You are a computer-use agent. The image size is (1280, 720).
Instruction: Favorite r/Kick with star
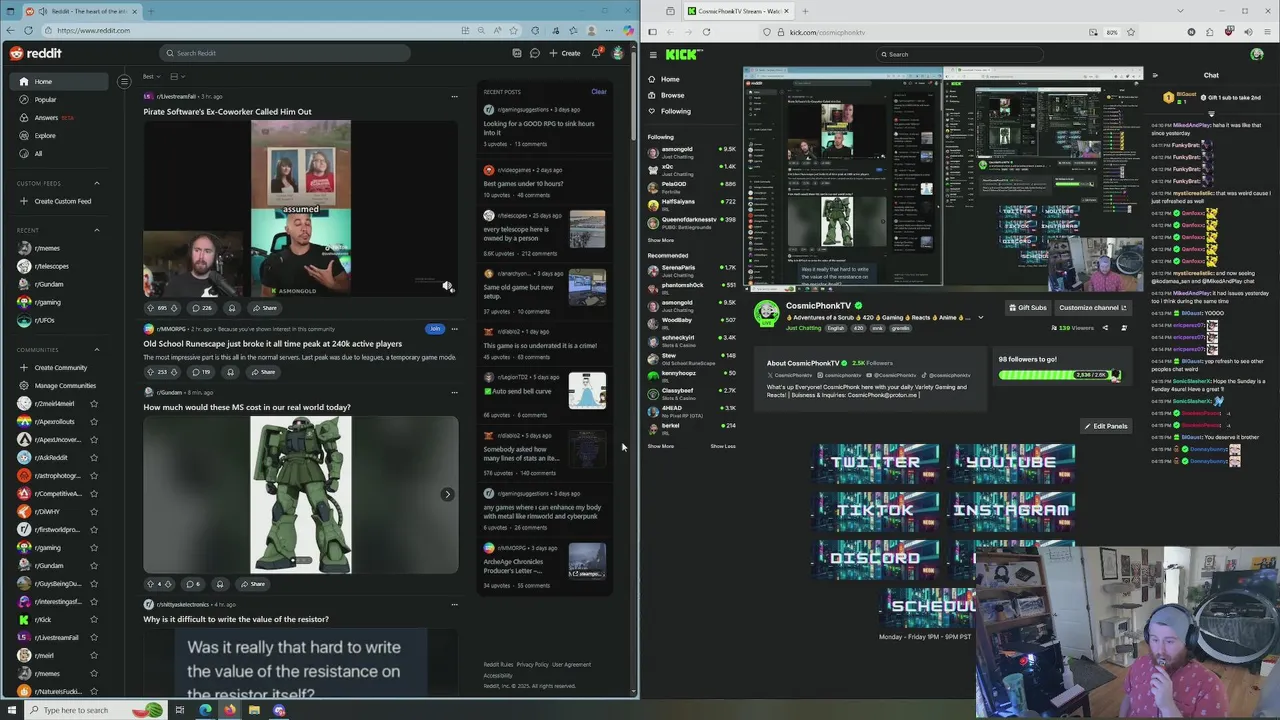pyautogui.click(x=94, y=620)
